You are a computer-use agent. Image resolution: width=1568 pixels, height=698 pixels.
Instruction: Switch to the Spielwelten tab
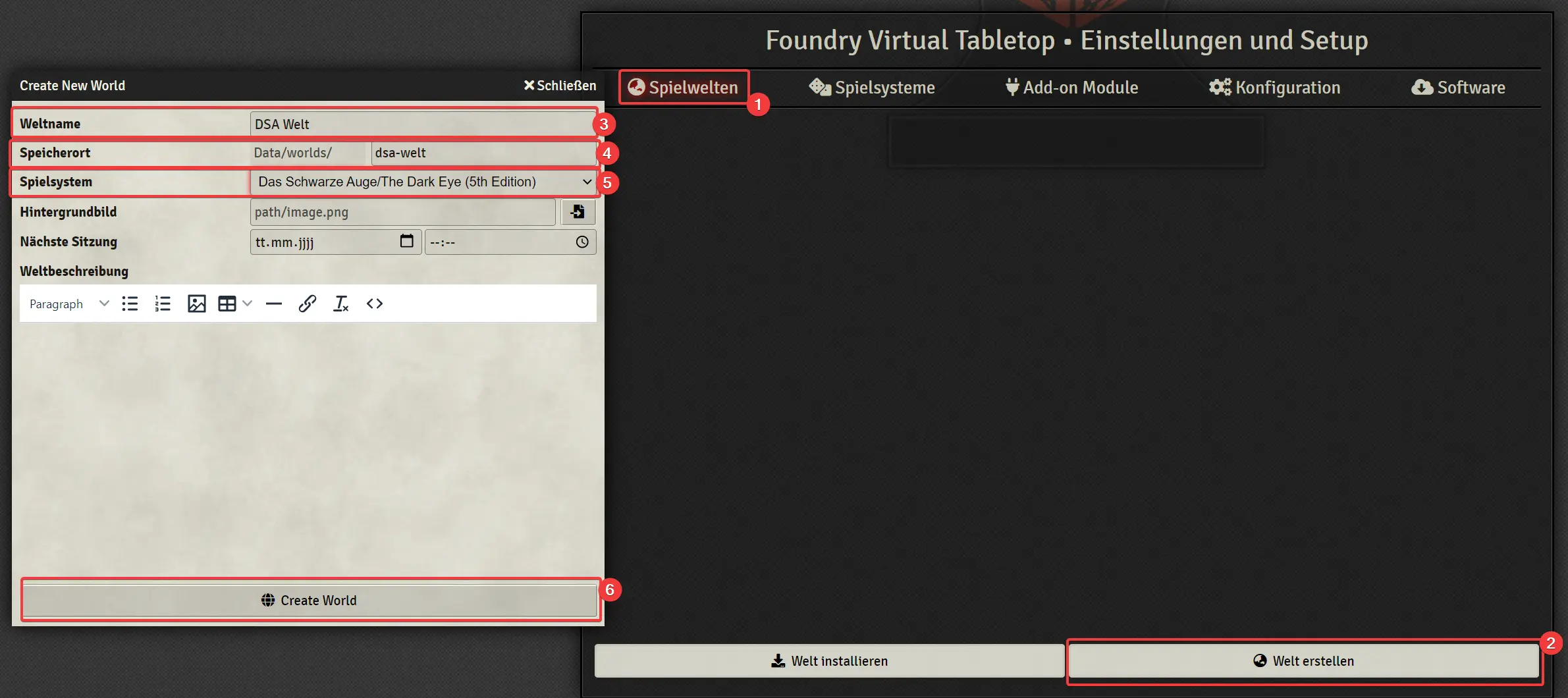[683, 88]
